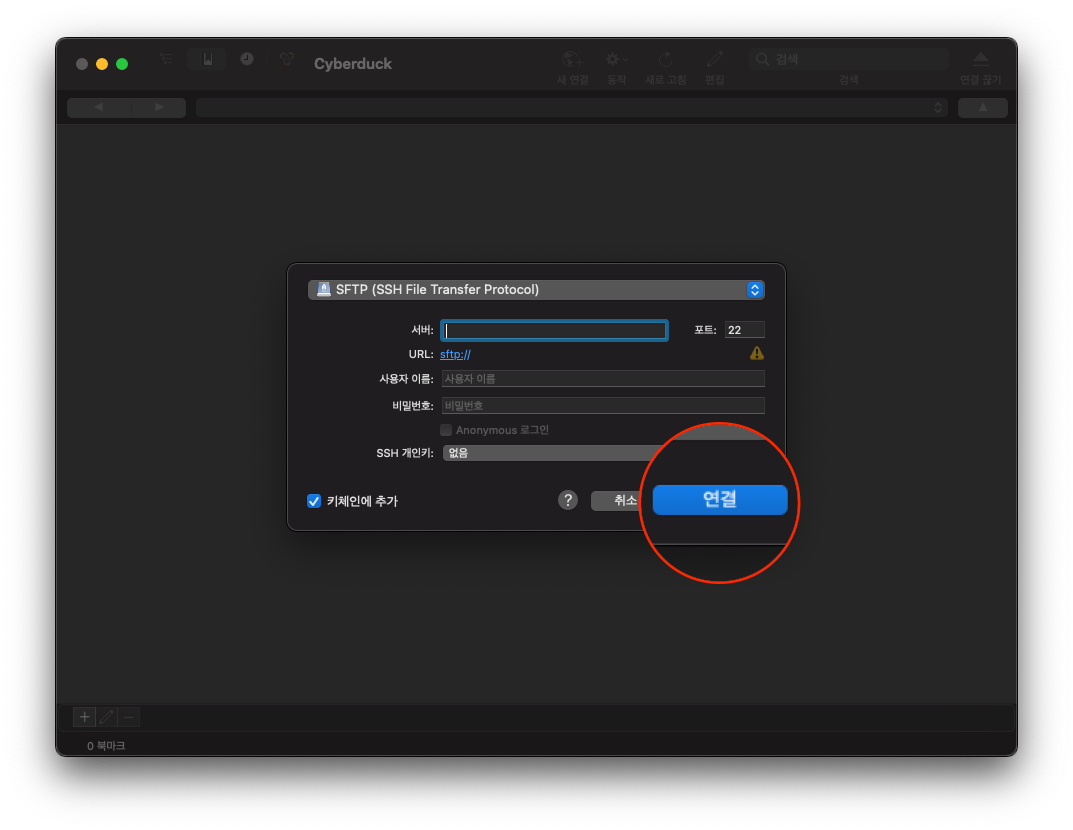Click the yellow warning icon beside URL
Screen dimensions: 1073x830
click(x=757, y=353)
